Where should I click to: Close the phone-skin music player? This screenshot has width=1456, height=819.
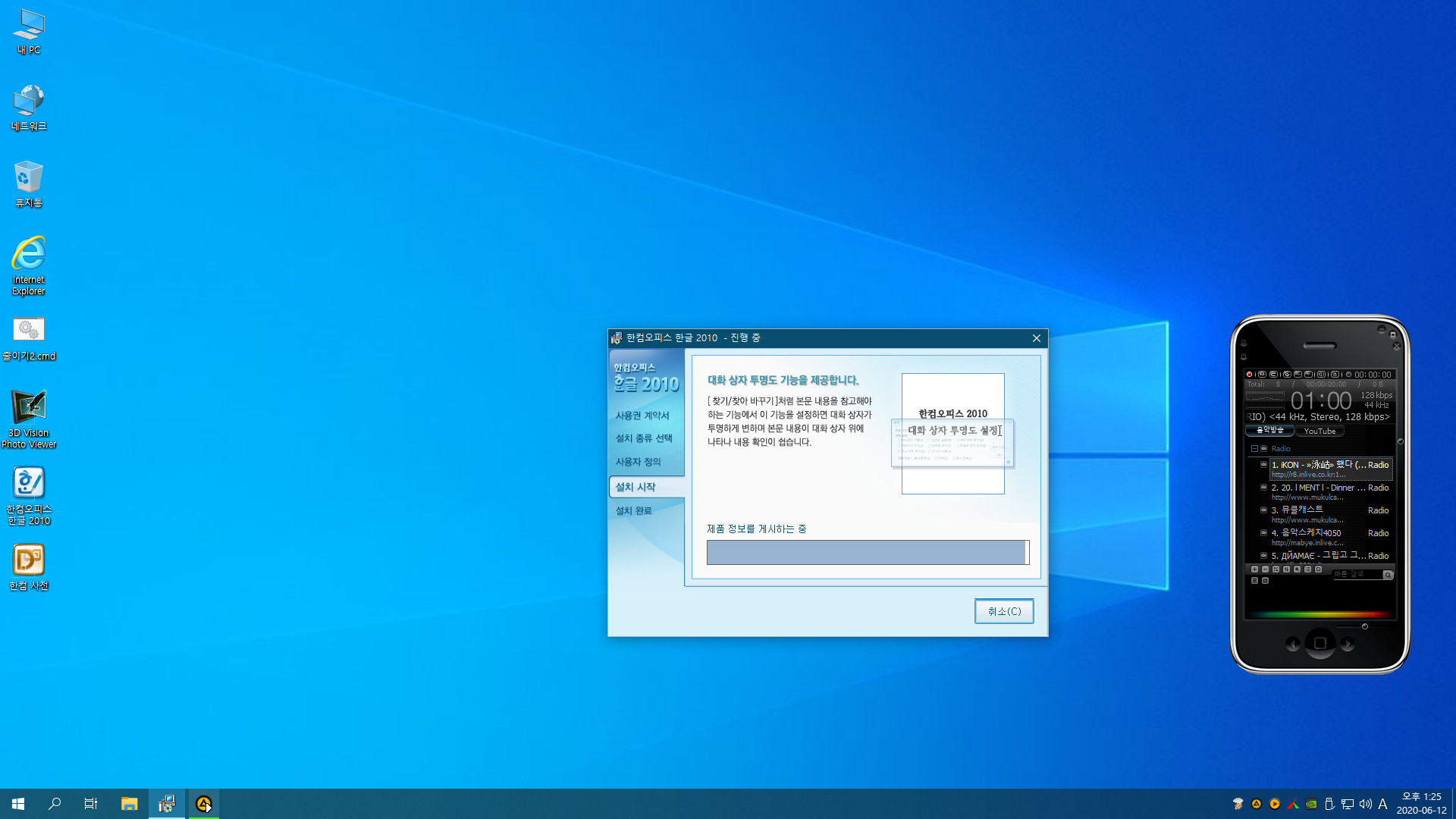point(1397,346)
